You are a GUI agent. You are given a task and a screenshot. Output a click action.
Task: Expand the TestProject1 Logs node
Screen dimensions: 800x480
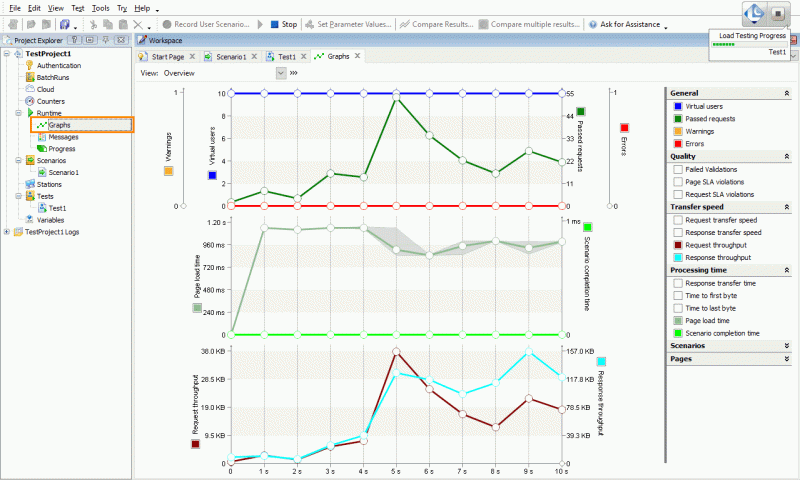[x=7, y=232]
